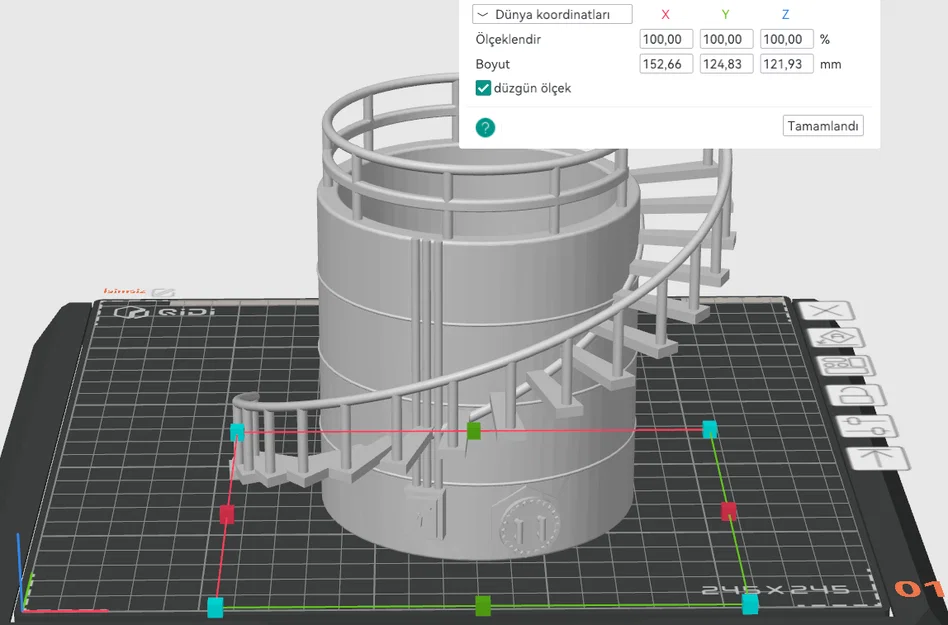Click the teal help question mark icon
948x625 pixels.
[x=485, y=128]
